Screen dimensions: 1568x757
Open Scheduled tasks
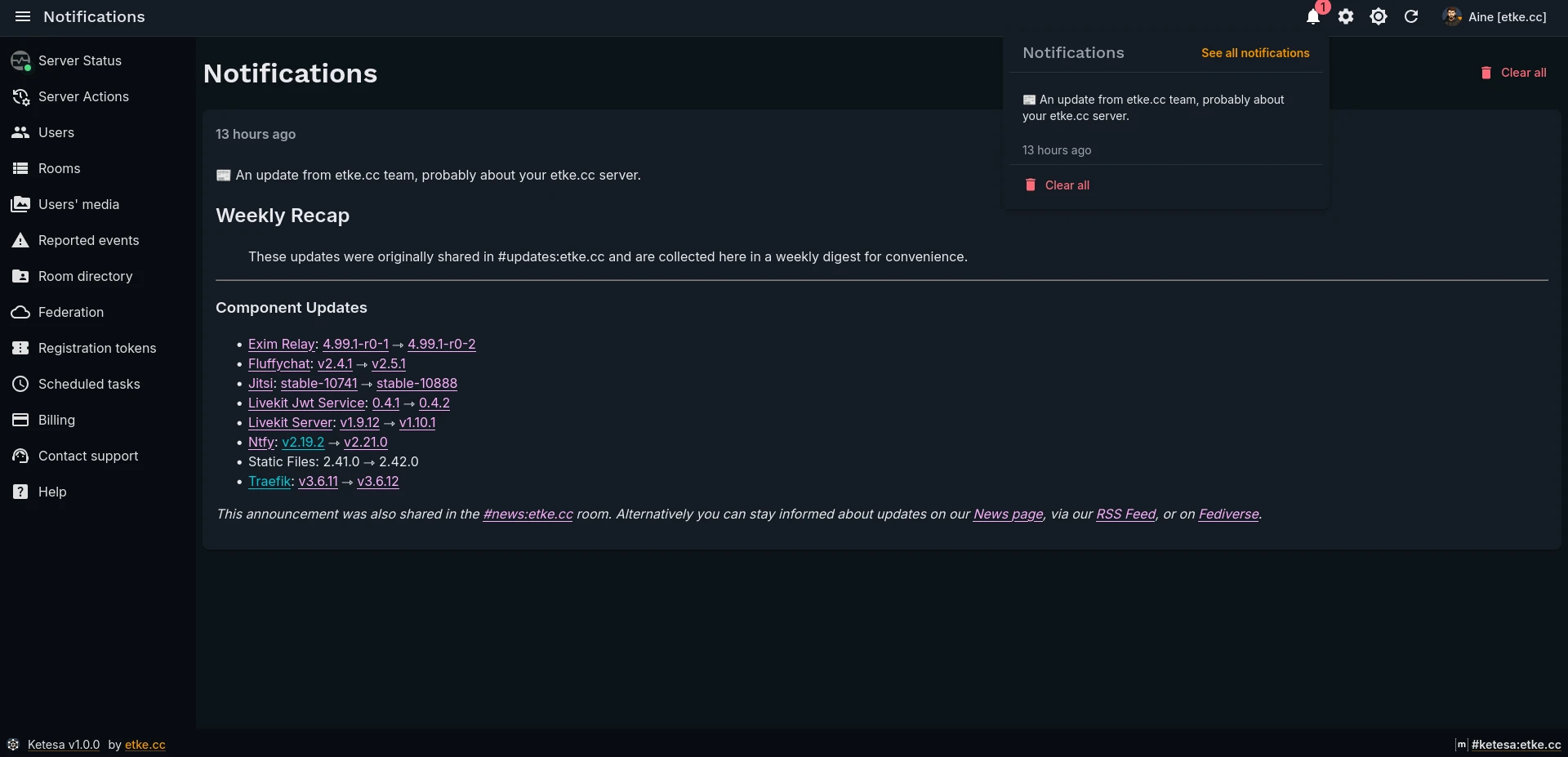(x=98, y=384)
